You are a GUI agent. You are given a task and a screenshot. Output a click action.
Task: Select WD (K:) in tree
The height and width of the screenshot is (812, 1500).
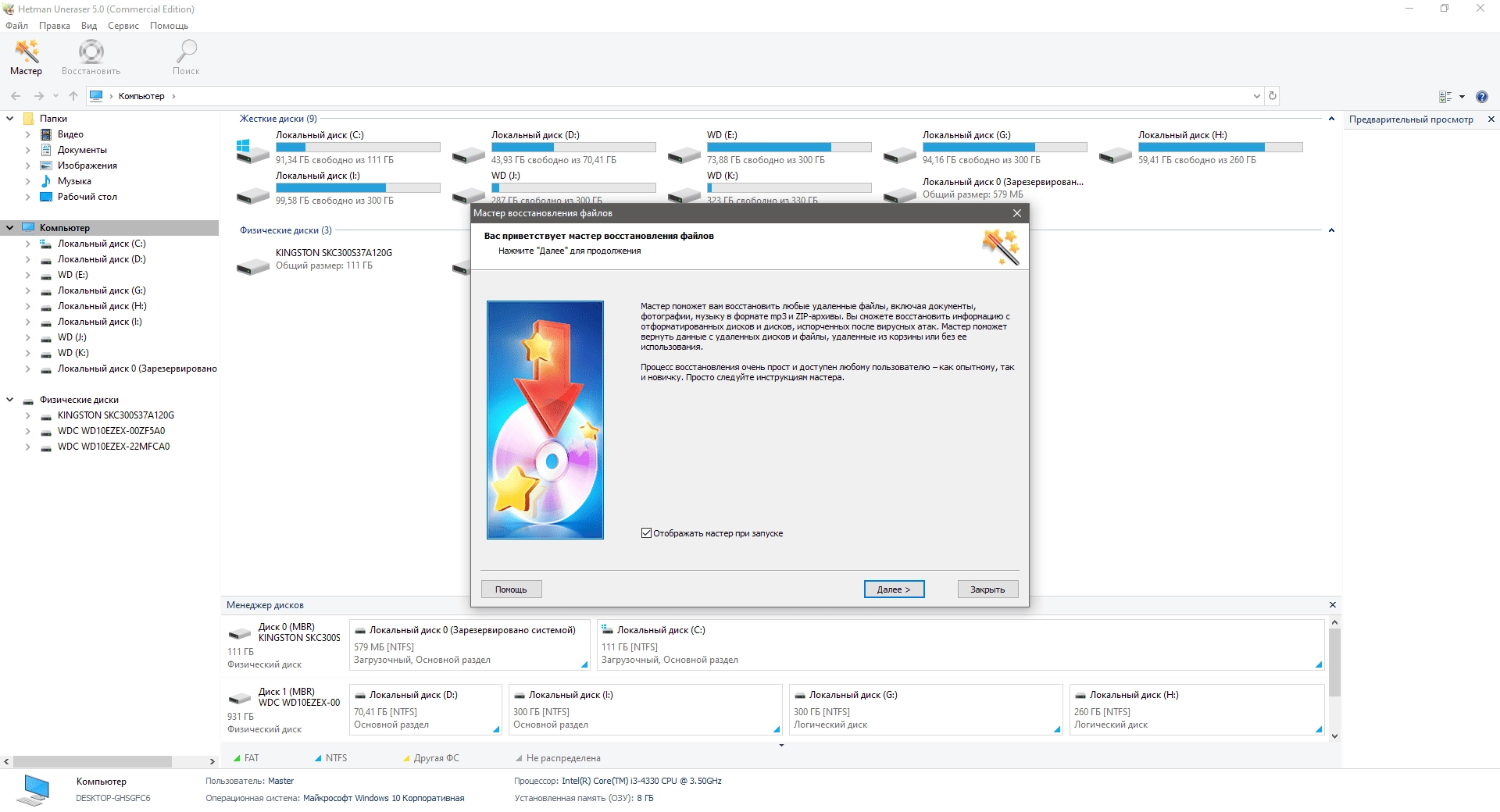(73, 353)
